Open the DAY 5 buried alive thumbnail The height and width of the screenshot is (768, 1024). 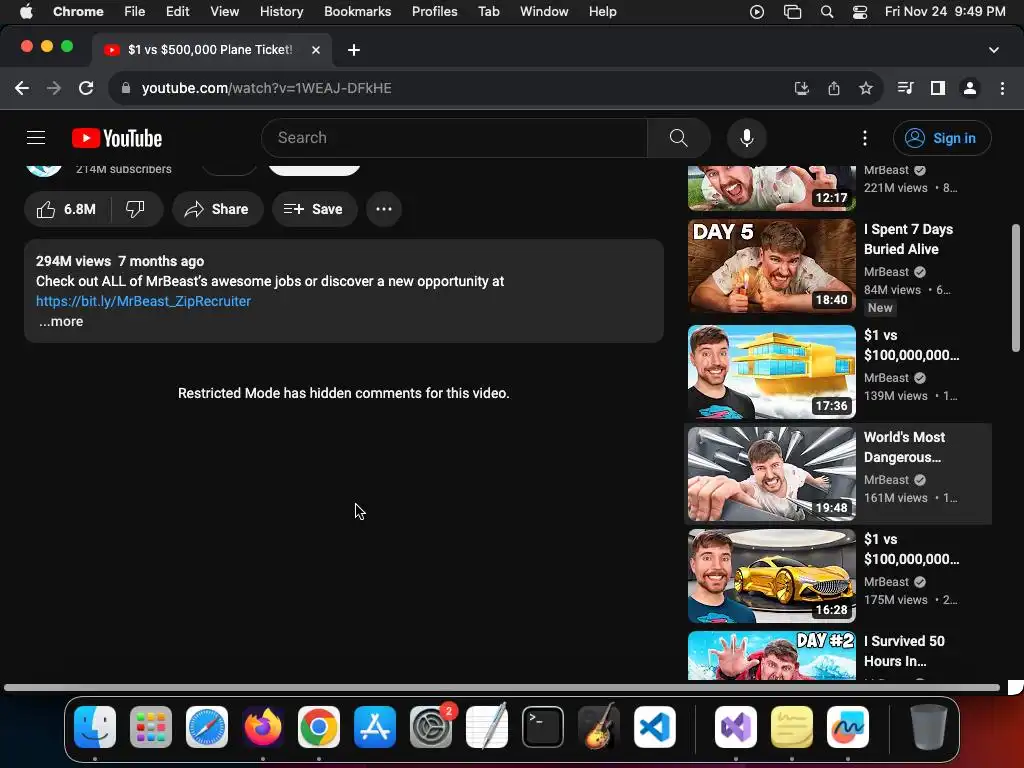point(772,266)
